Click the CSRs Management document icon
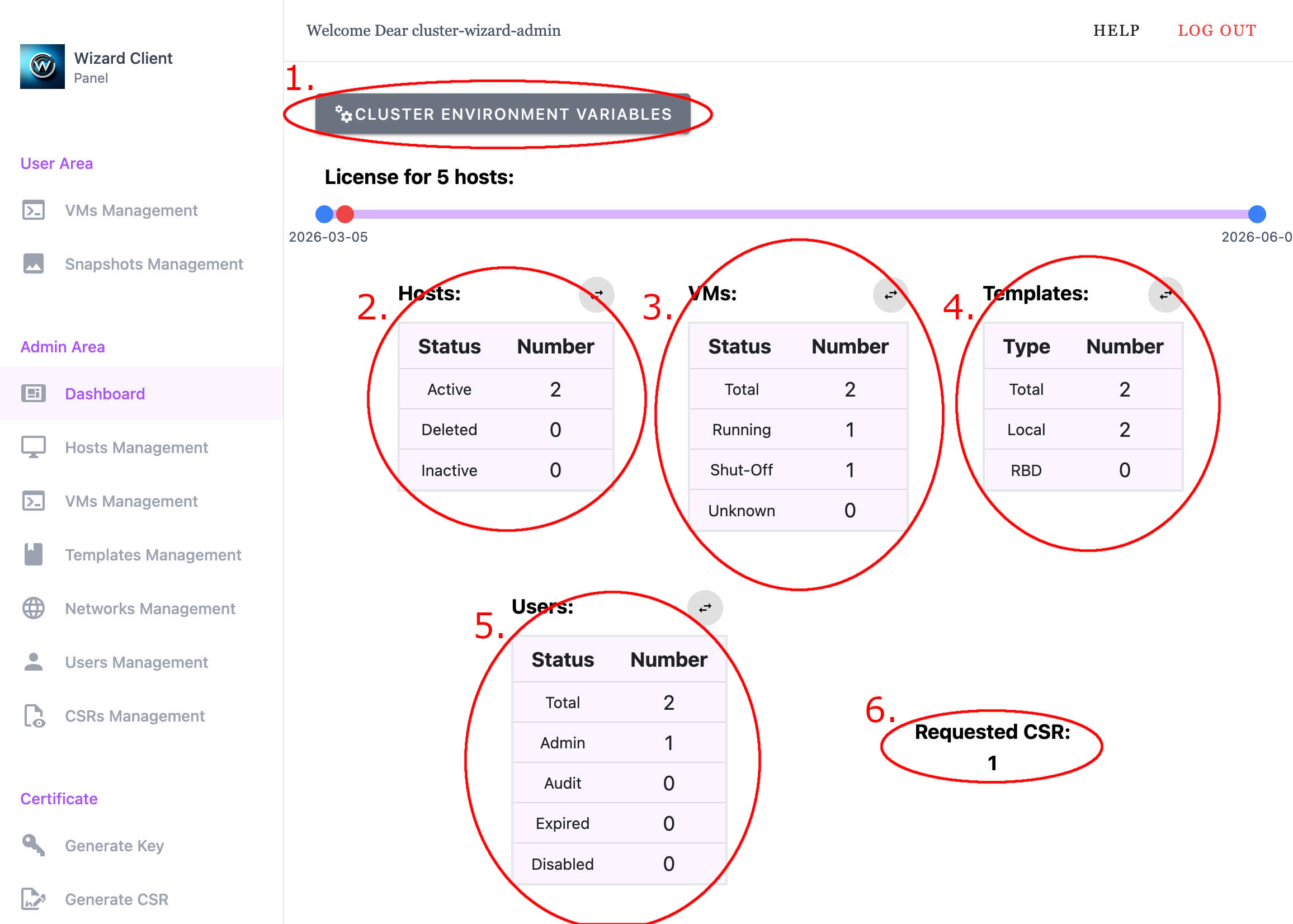Screen dimensions: 1293x924 (x=33, y=716)
